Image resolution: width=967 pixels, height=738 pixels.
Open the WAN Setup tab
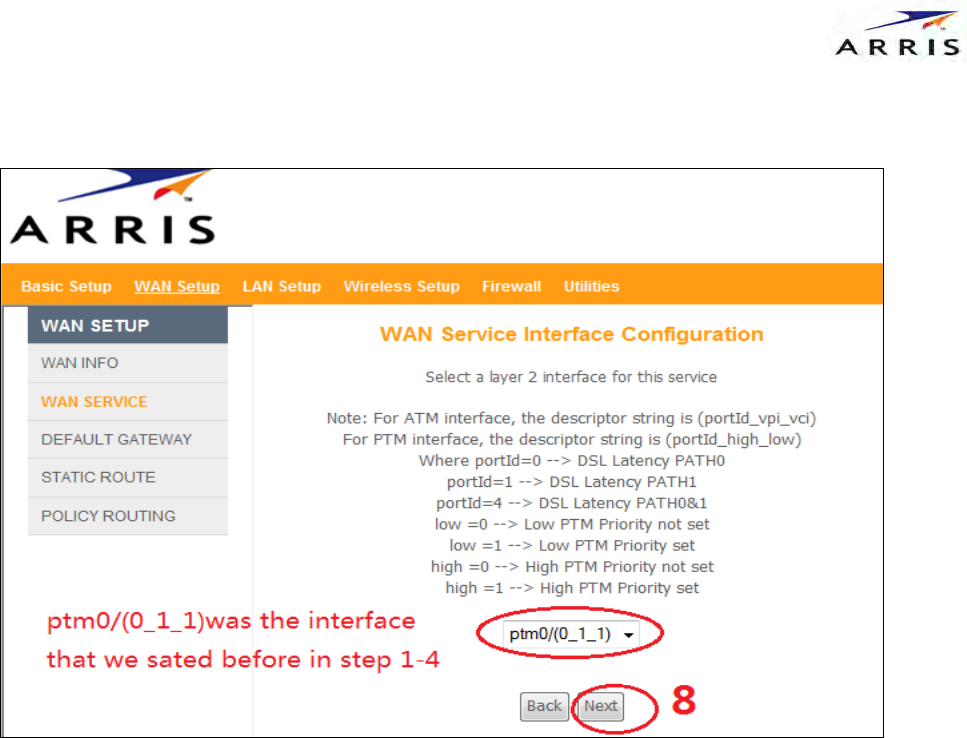[177, 286]
